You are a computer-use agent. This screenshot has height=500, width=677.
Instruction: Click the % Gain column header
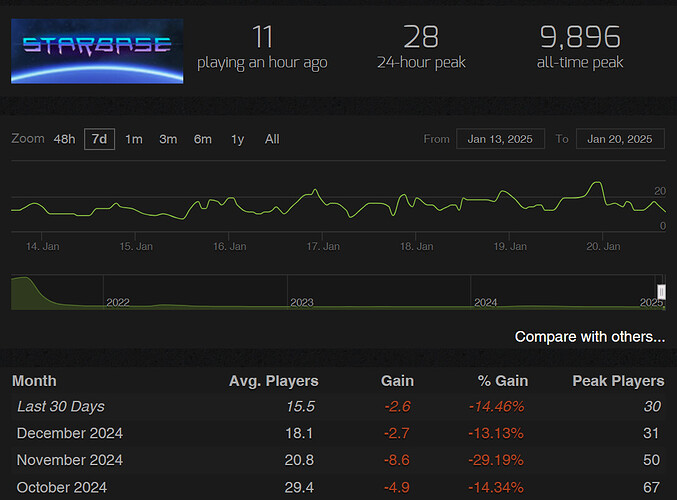coord(503,381)
